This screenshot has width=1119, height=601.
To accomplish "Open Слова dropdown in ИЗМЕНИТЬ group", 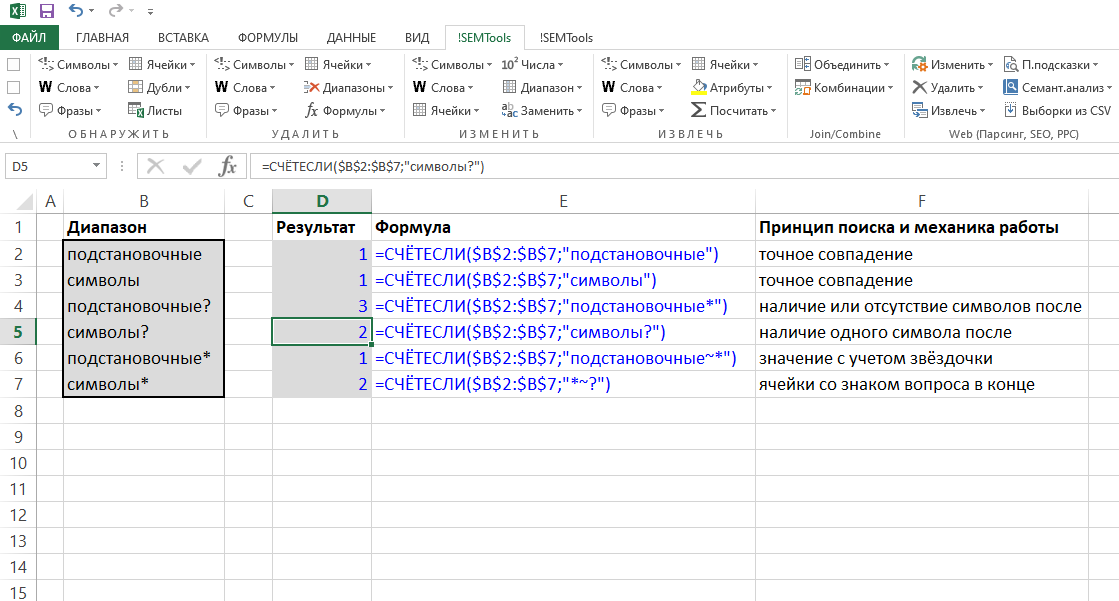I will click(443, 87).
